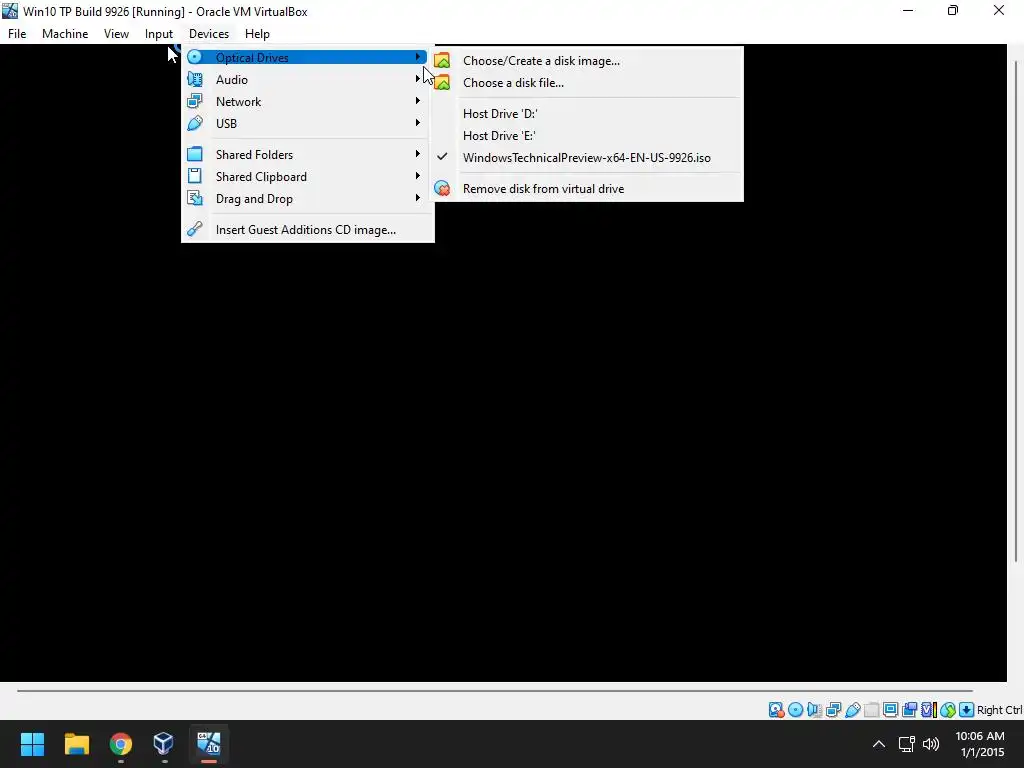The width and height of the screenshot is (1024, 768).
Task: Select Host Drive 'E:'
Action: (588, 136)
